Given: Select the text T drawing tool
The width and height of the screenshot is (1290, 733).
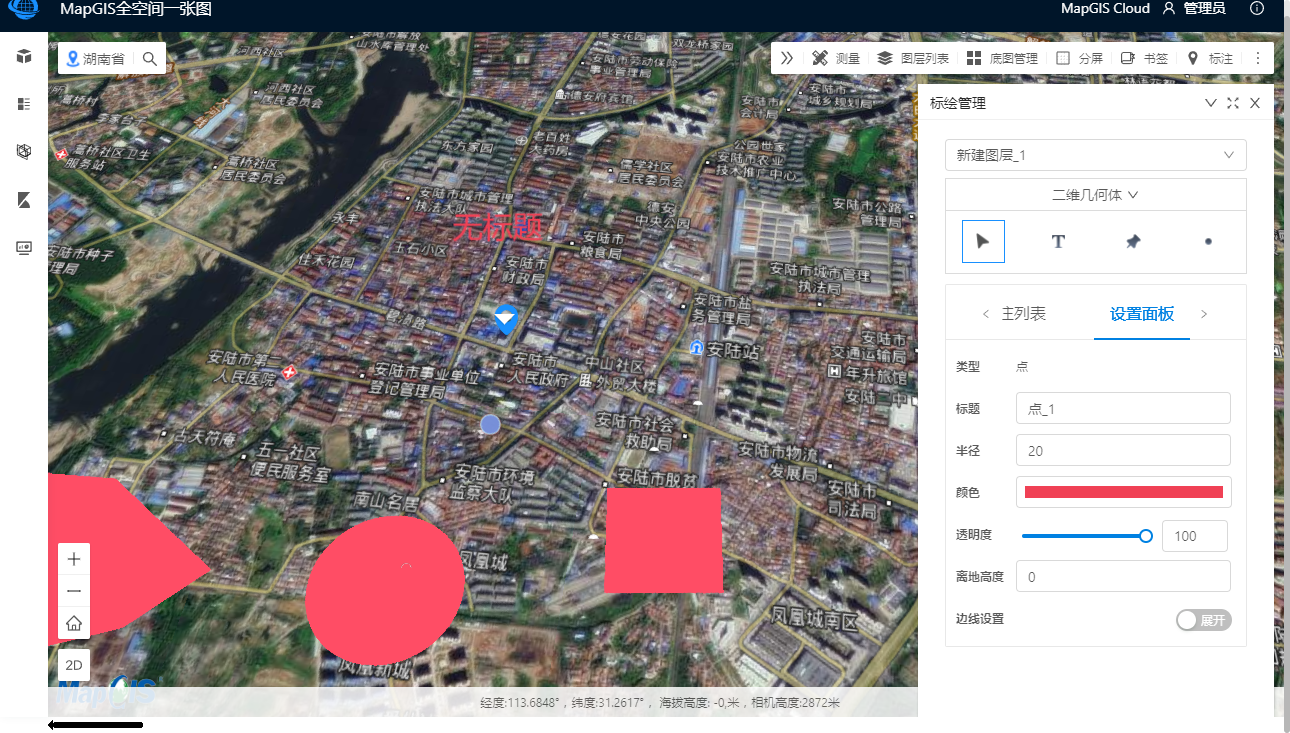Looking at the screenshot, I should pyautogui.click(x=1058, y=241).
